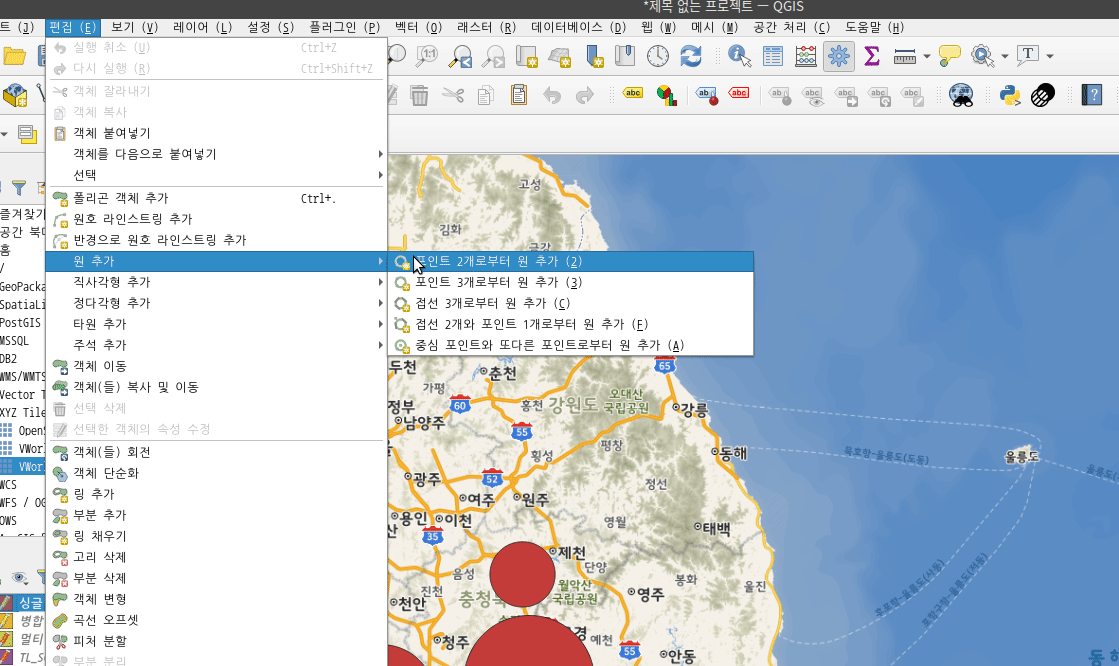Select 접선 2개와 포인트 1개로부터 원 추가
The height and width of the screenshot is (666, 1119).
click(570, 324)
